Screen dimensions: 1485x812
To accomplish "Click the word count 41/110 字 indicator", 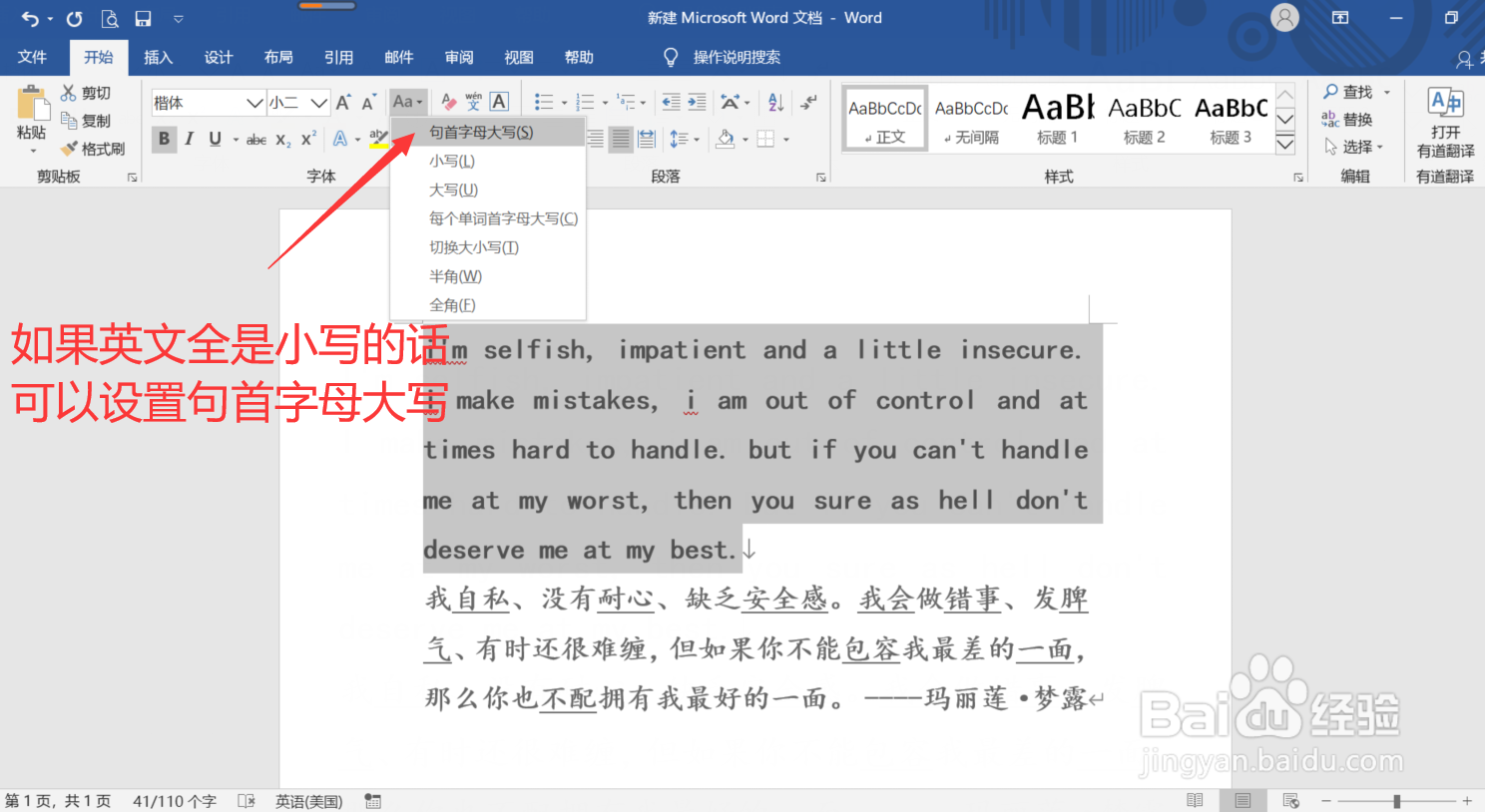I will [x=173, y=800].
